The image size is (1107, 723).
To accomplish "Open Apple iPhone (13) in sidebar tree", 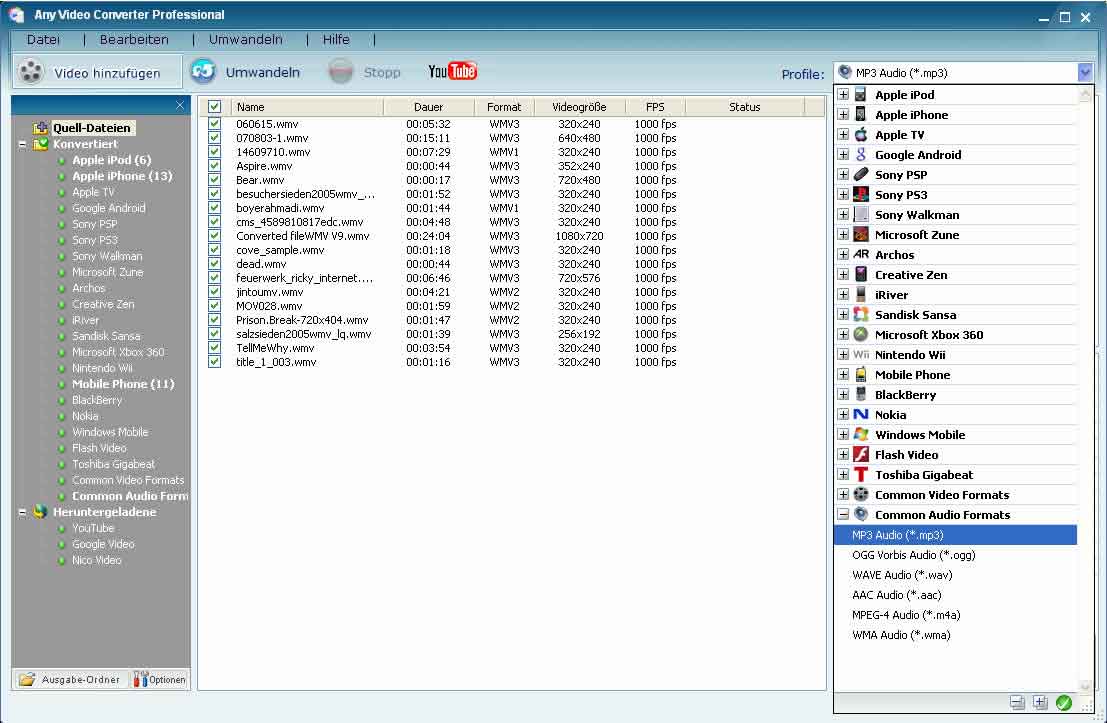I will click(122, 176).
